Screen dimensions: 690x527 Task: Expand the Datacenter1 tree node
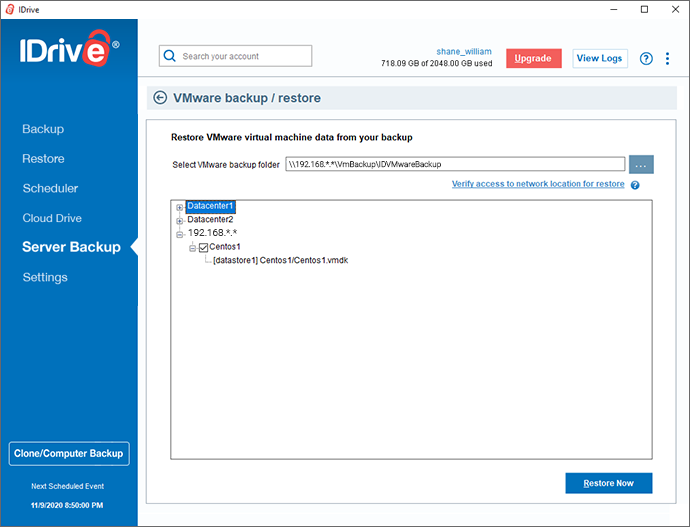(x=180, y=207)
